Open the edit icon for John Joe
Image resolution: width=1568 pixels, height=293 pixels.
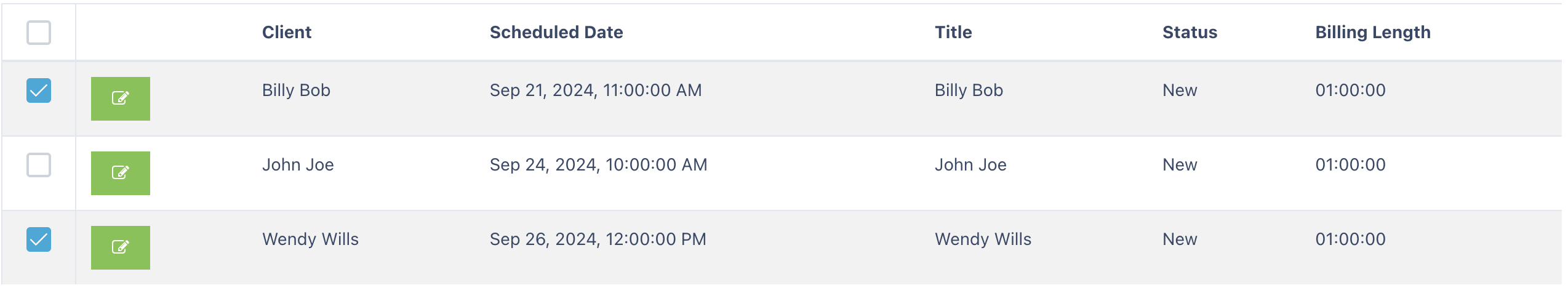(121, 173)
